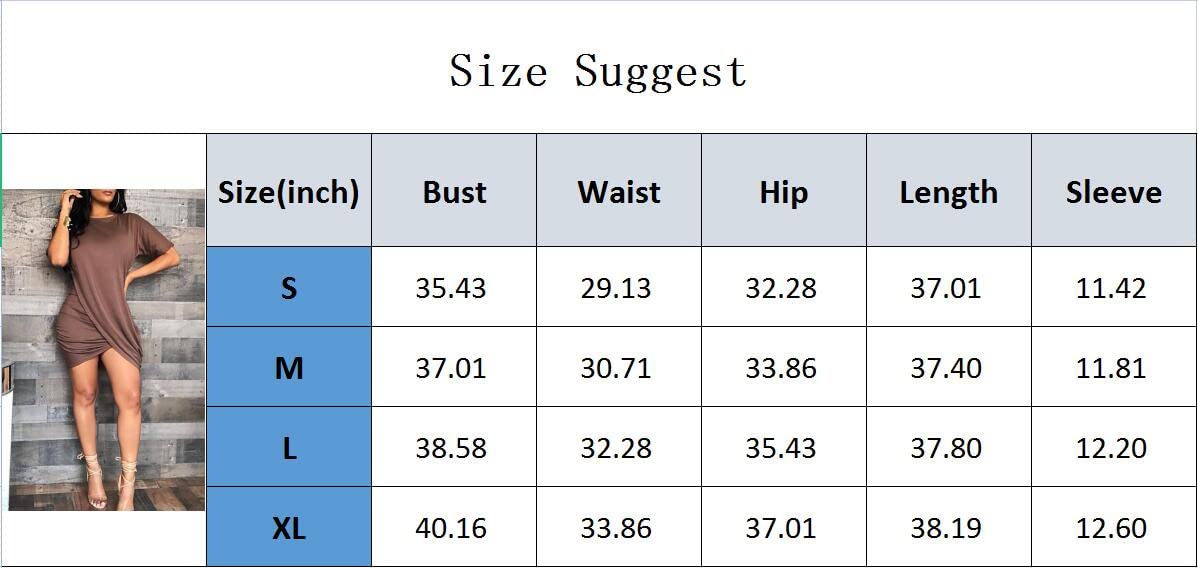Screen dimensions: 1198x568
Task: Click the XL bust value 40.16
Action: pos(451,528)
